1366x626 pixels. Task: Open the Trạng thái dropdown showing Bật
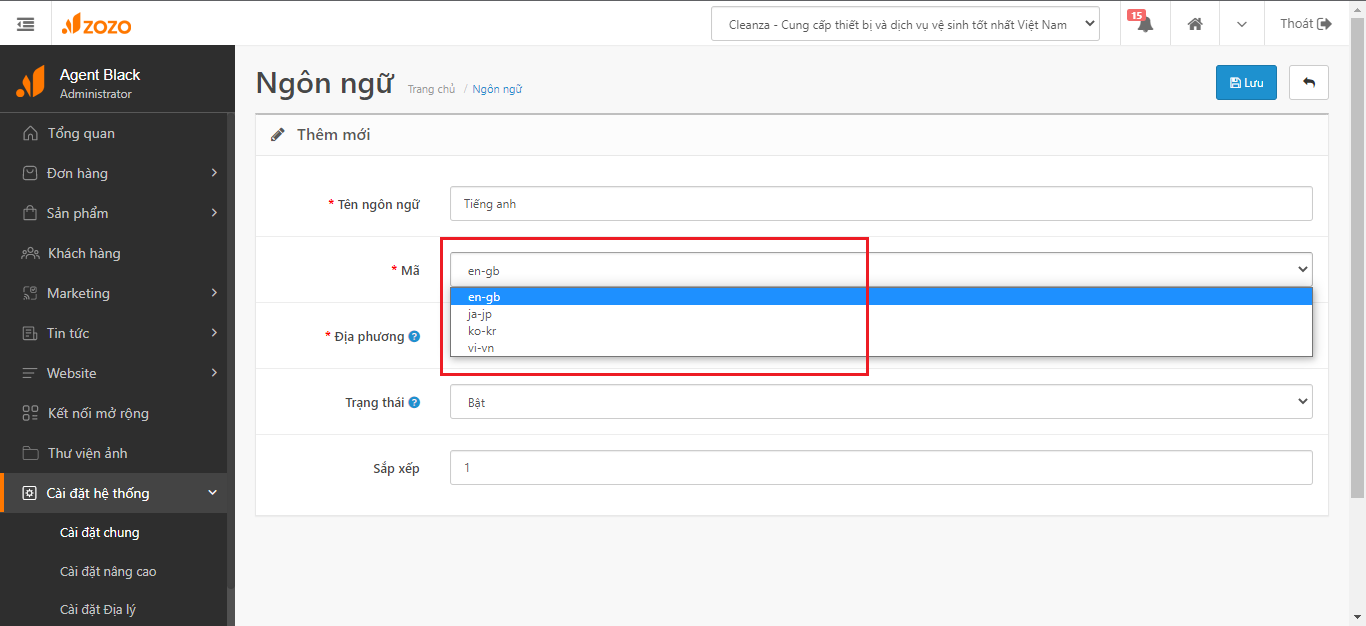click(881, 401)
